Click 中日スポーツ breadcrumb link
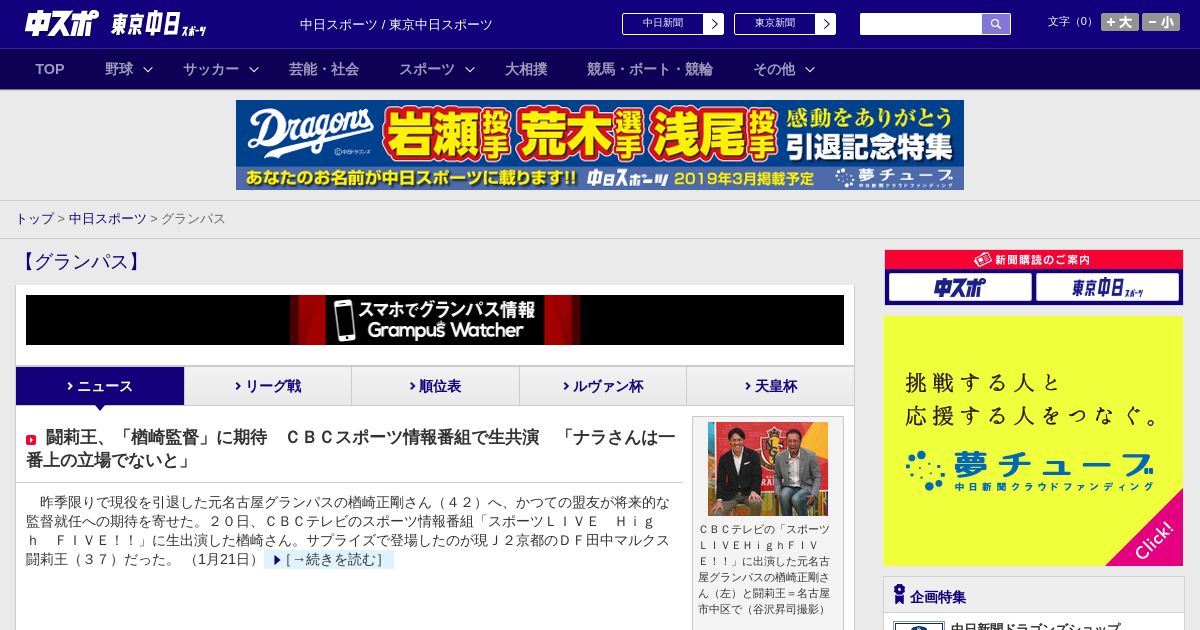Screen dimensions: 1200x630 (108, 218)
